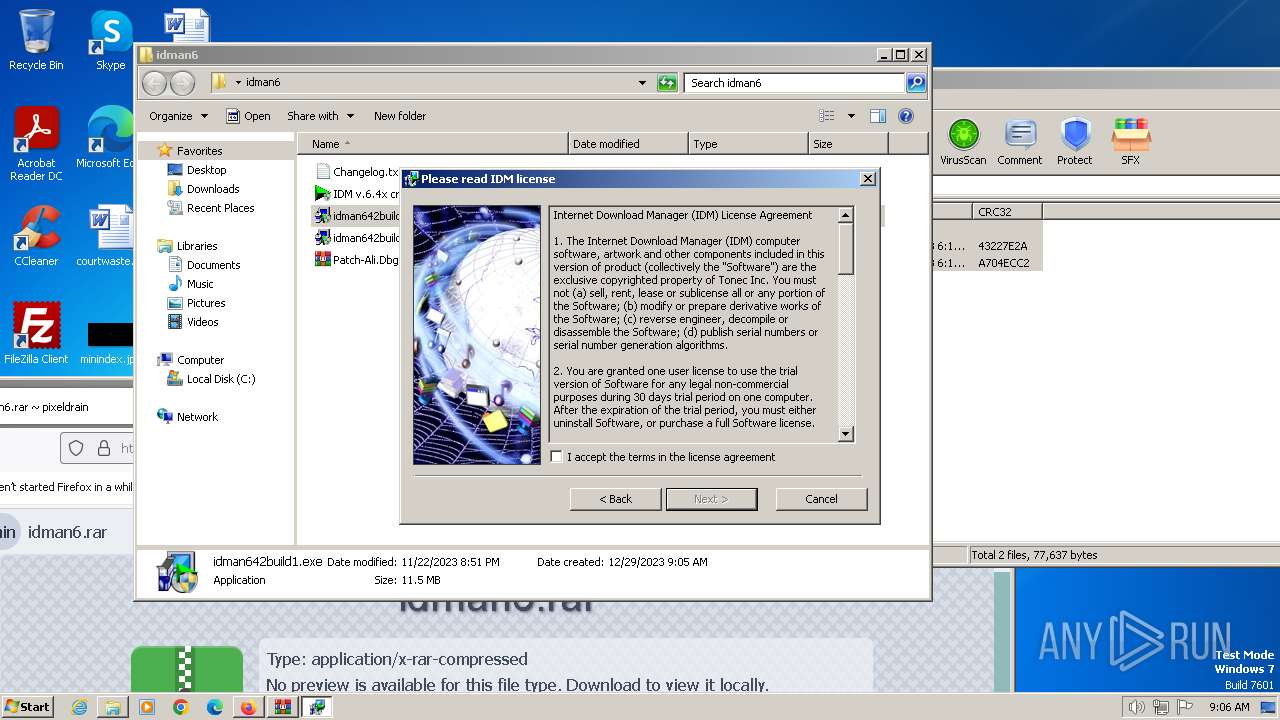
Task: Select the IDM v.6.4x file
Action: (x=358, y=194)
